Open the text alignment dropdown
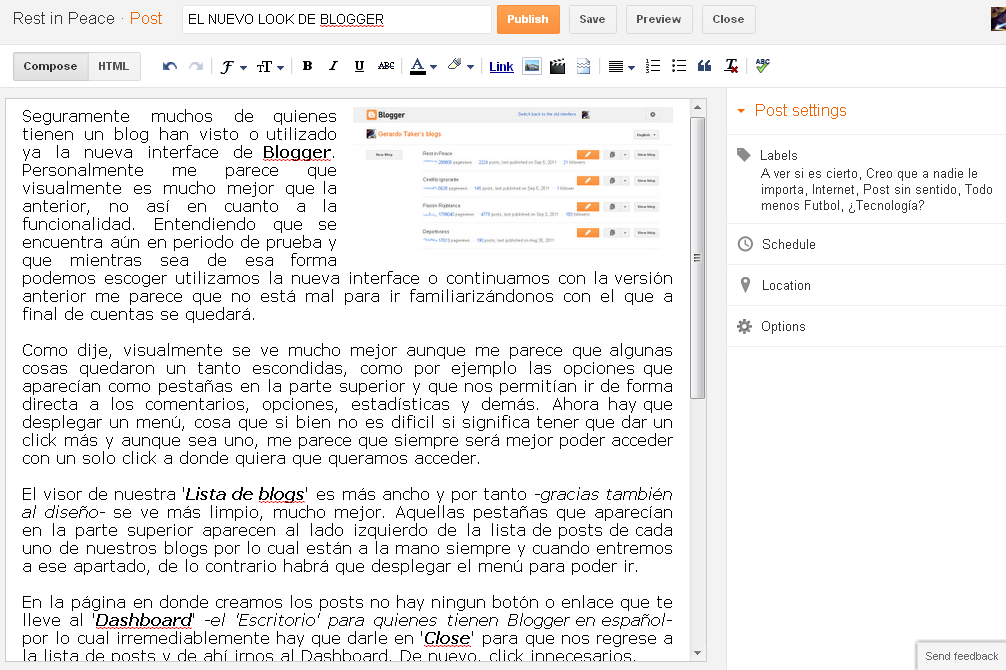This screenshot has height=670, width=1006. click(x=621, y=67)
